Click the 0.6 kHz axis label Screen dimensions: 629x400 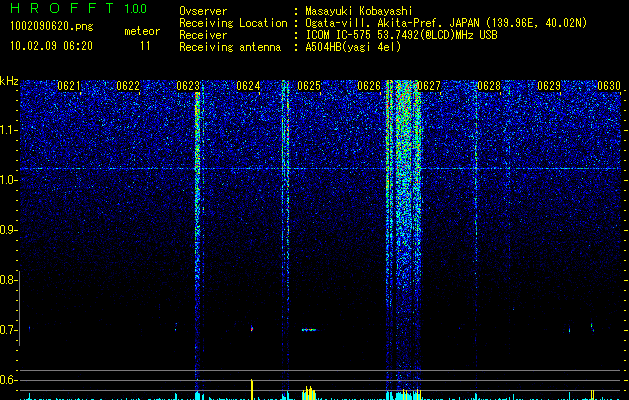tap(8, 380)
